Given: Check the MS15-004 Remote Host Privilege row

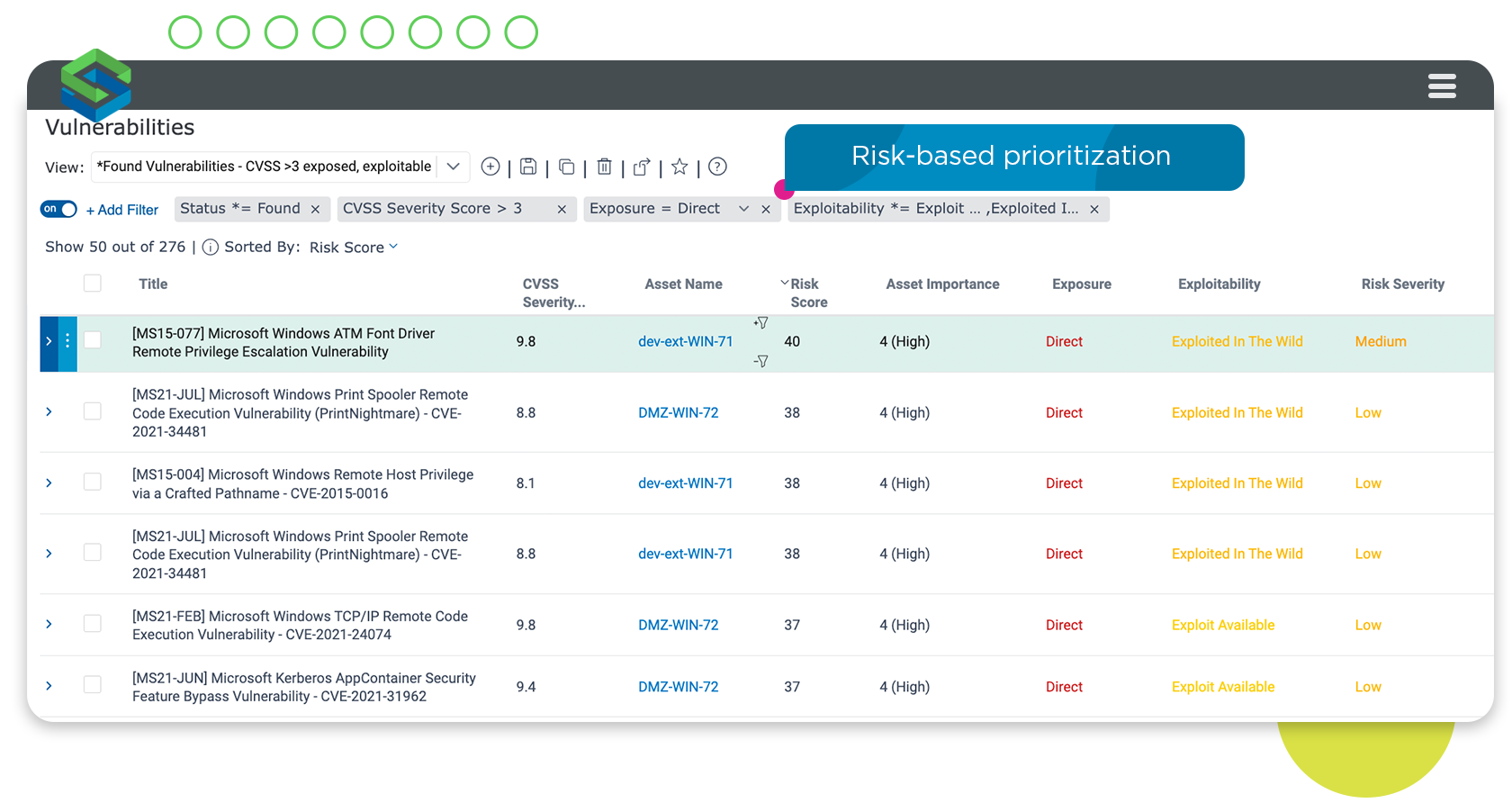Looking at the screenshot, I should [93, 482].
